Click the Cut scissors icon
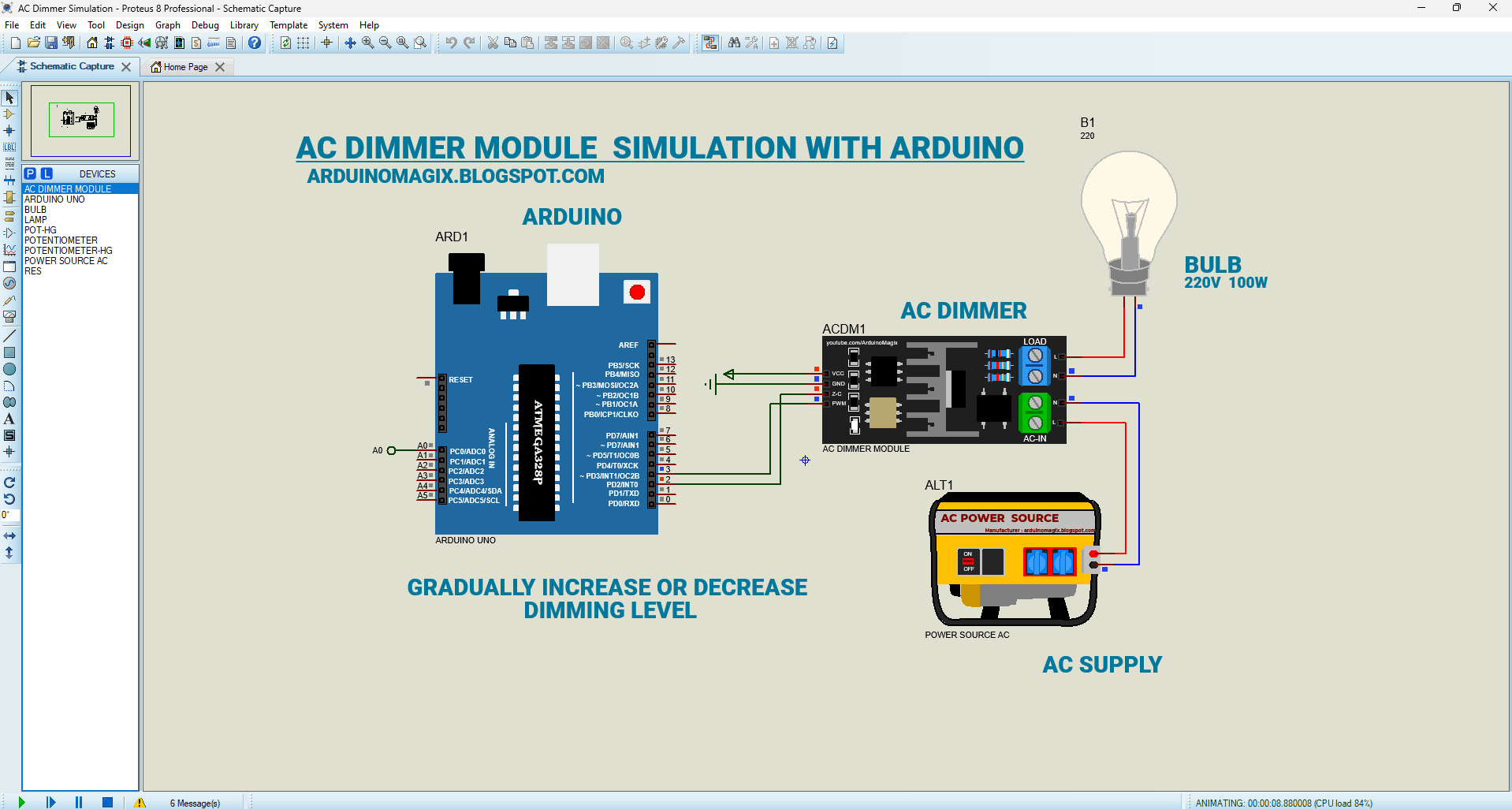The width and height of the screenshot is (1512, 809). [493, 43]
